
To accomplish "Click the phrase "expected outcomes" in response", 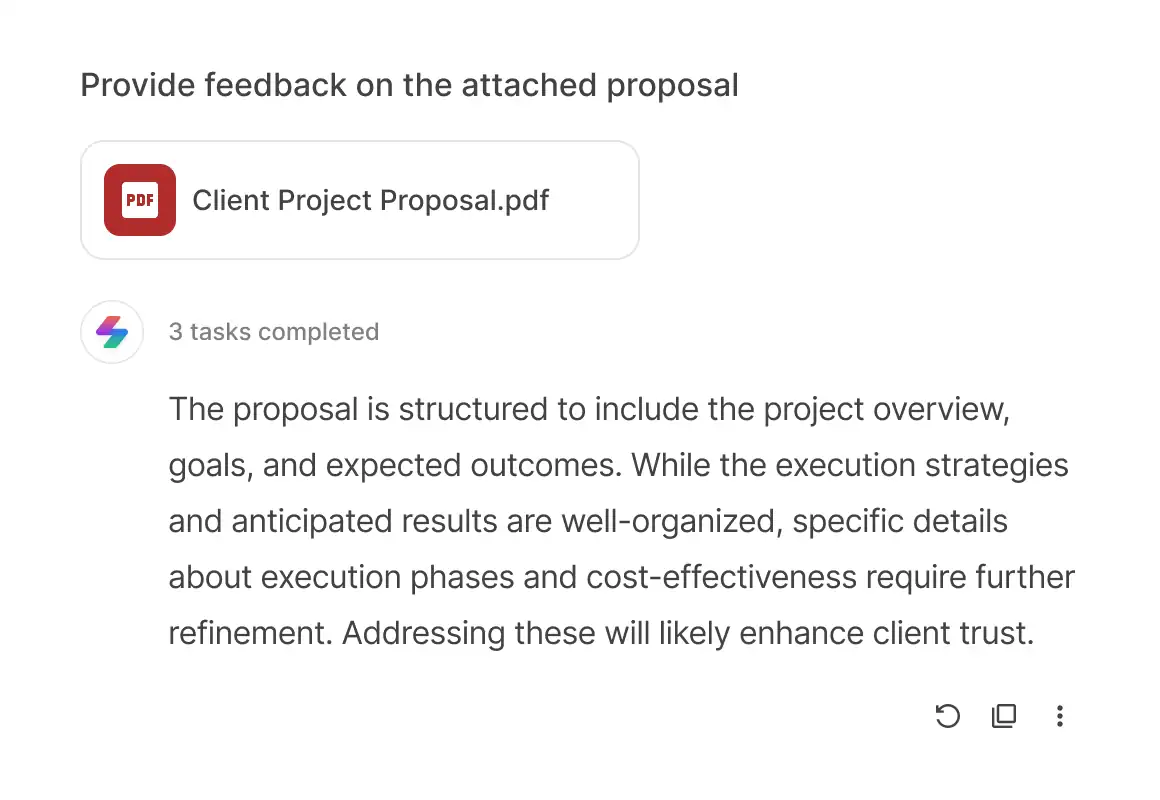I will point(473,465).
